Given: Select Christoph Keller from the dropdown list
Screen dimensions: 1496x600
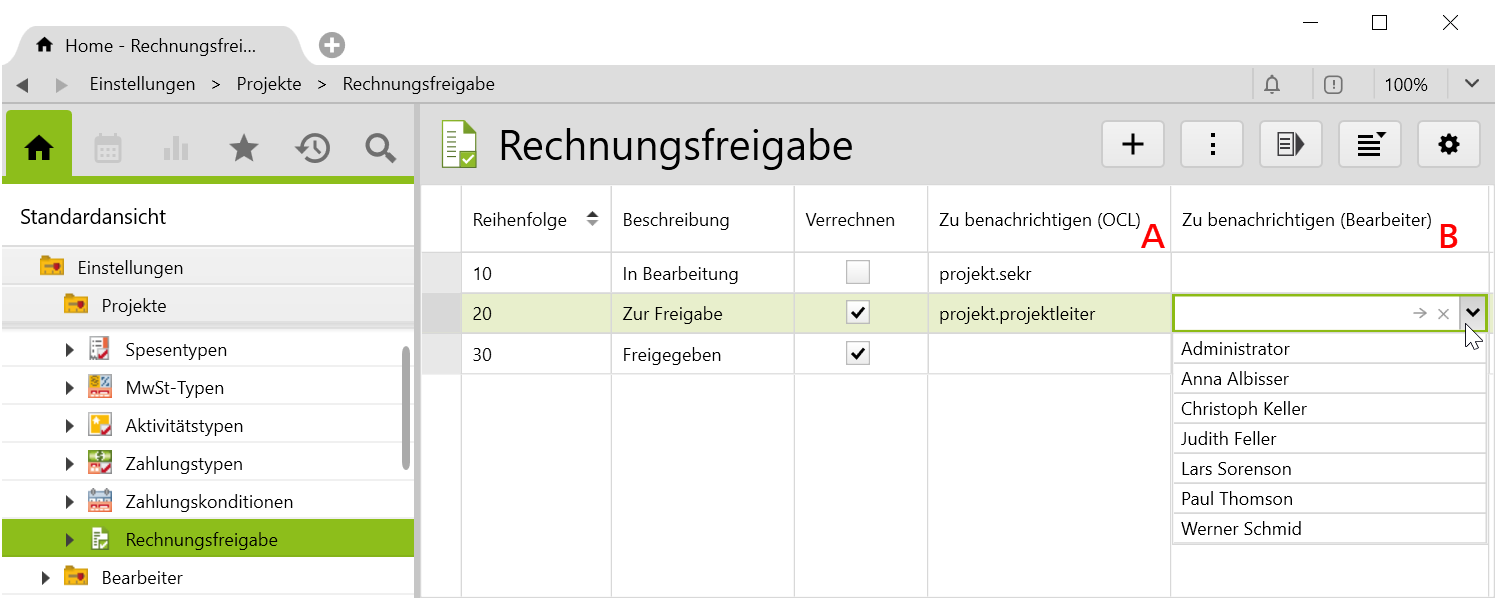Looking at the screenshot, I should click(1243, 409).
